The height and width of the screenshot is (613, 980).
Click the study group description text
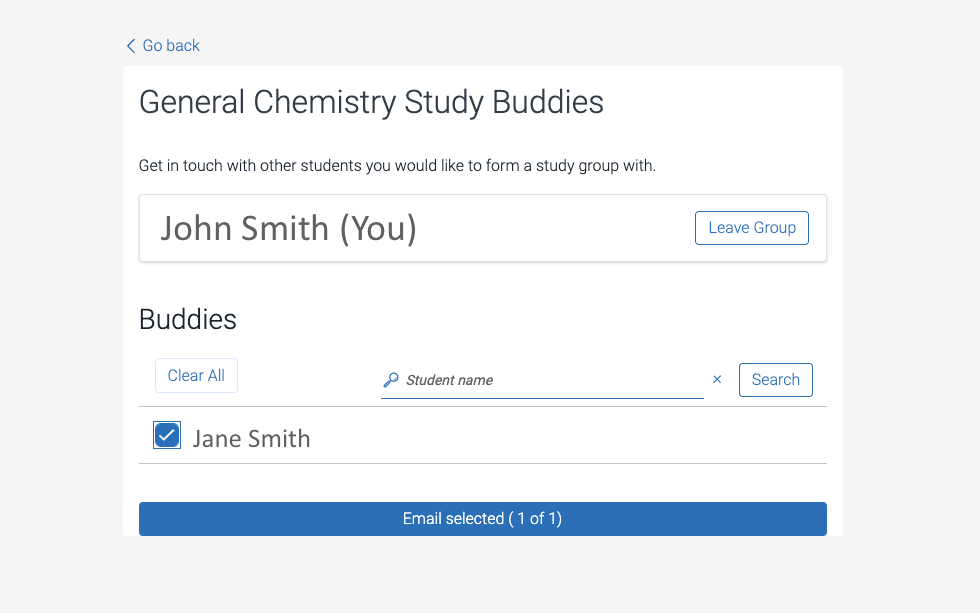(x=397, y=166)
